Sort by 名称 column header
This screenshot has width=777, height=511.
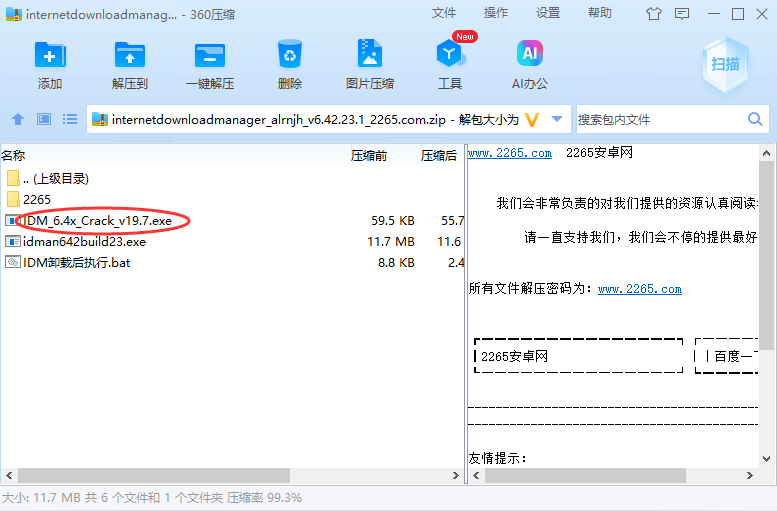[x=13, y=156]
